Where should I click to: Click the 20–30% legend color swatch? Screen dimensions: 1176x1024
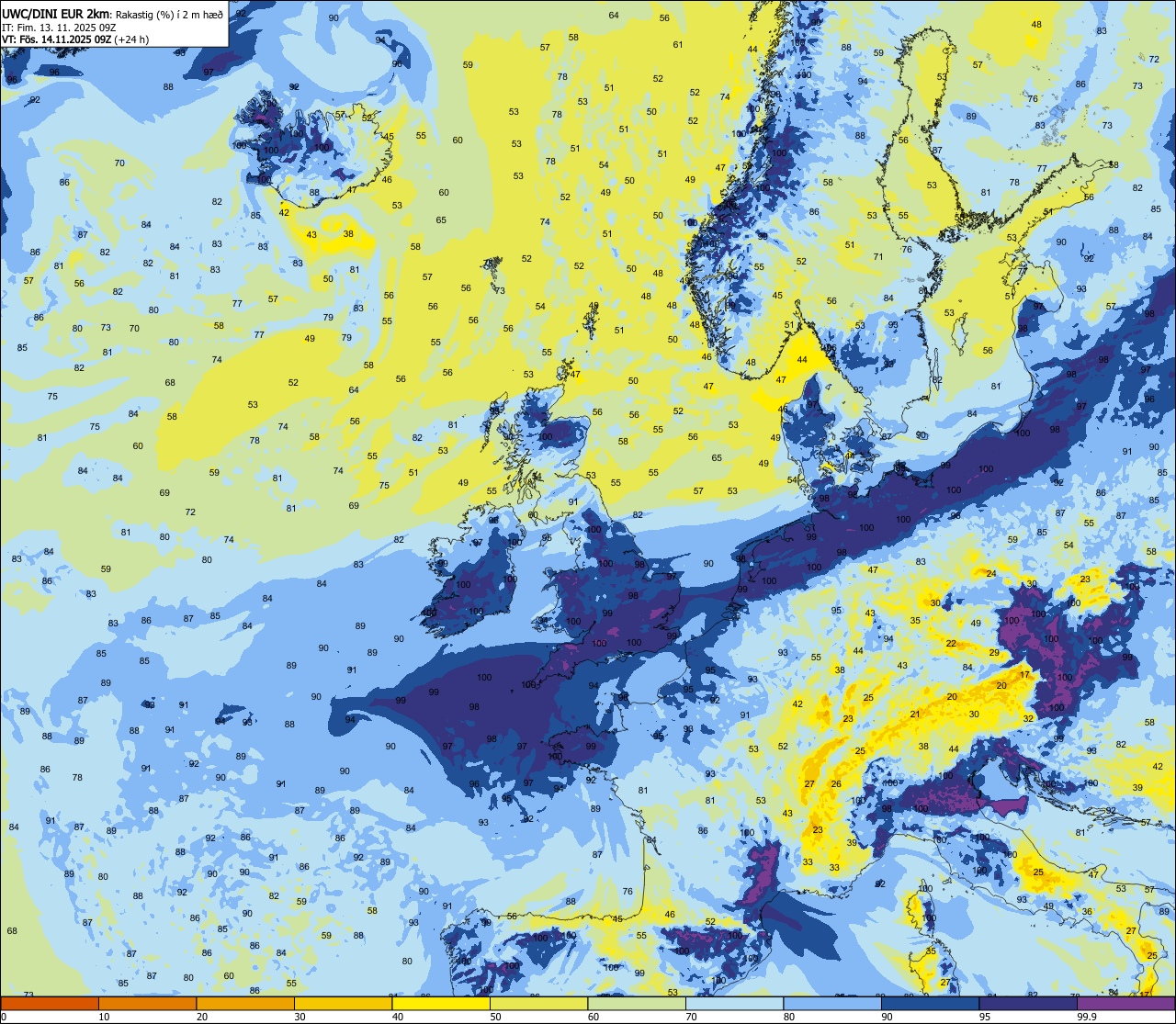point(245,1003)
